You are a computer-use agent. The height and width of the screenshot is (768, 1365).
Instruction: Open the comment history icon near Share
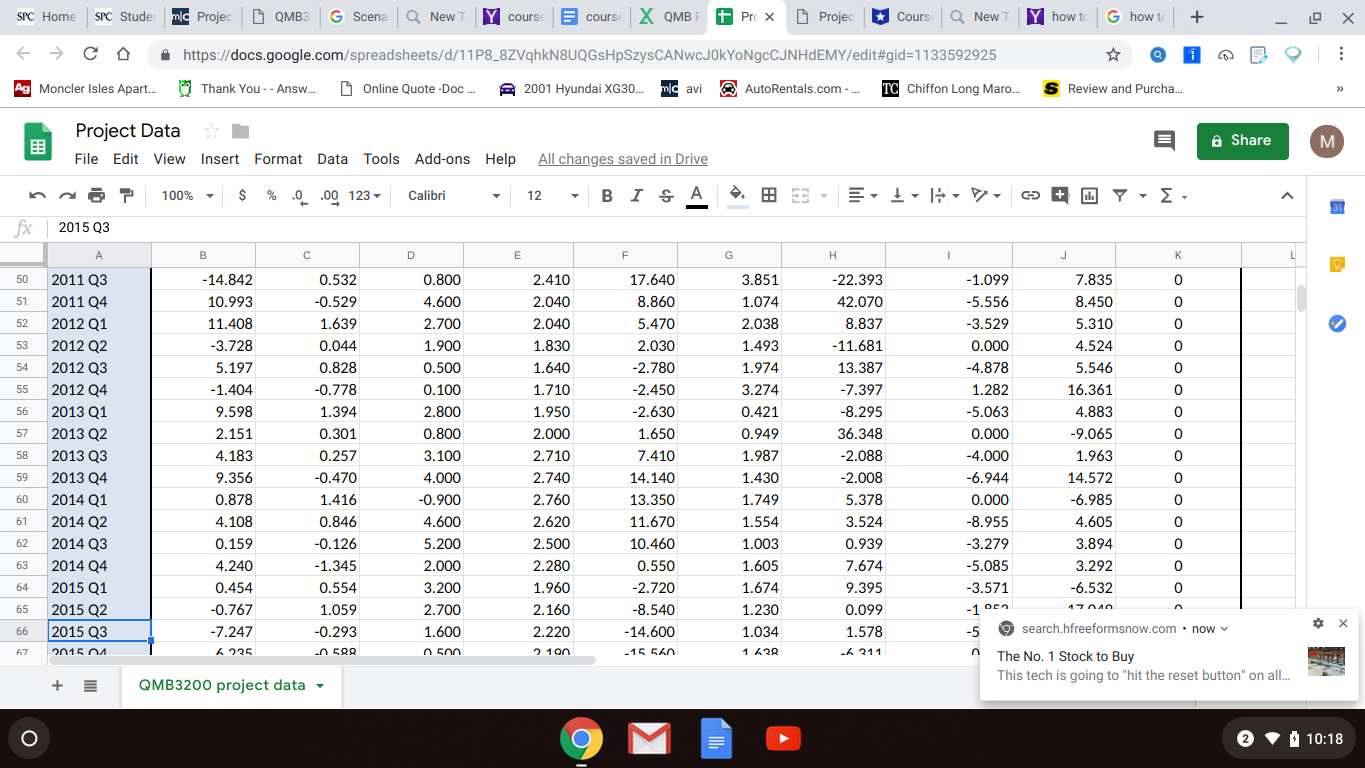(x=1164, y=141)
